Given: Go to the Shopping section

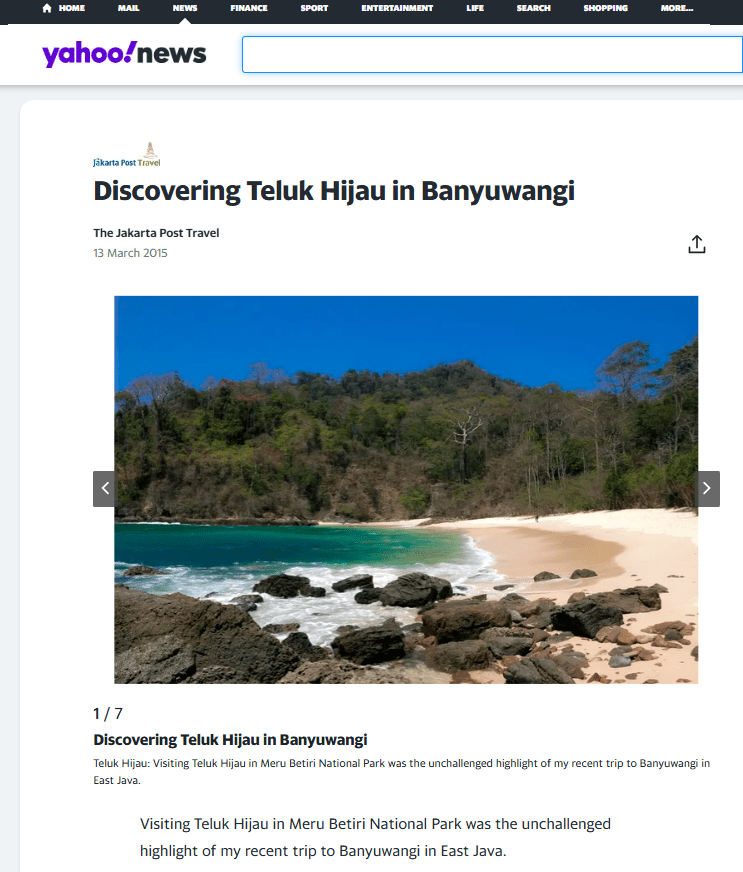Looking at the screenshot, I should tap(605, 8).
